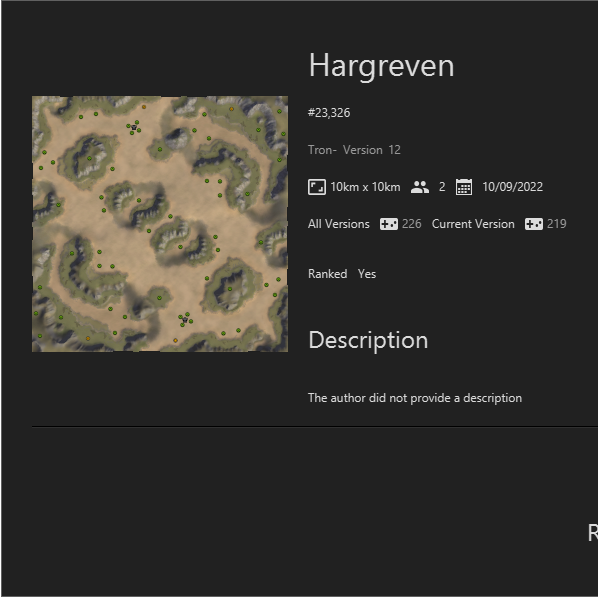Screen dimensions: 598x597
Task: Click the 10km x 10km size label
Action: [365, 187]
